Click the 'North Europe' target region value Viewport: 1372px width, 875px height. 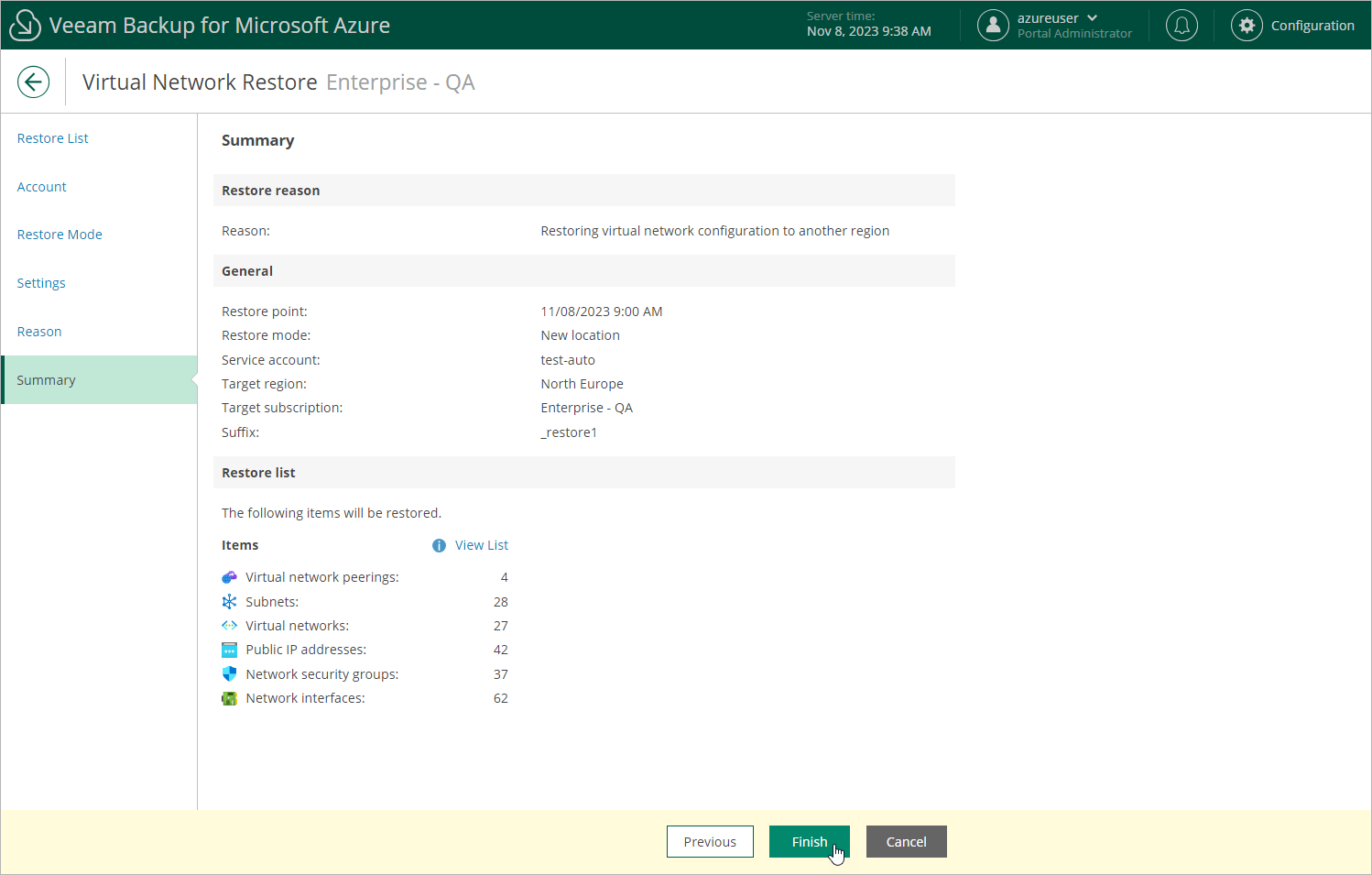pyautogui.click(x=582, y=384)
